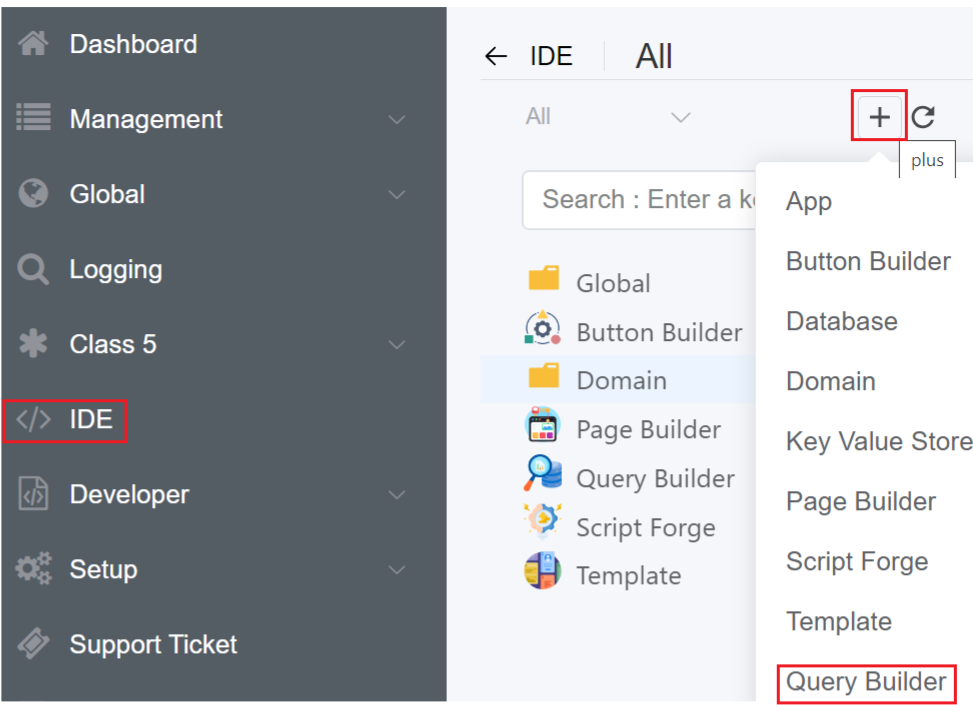Select Database in the plus menu
This screenshot has width=973, height=705.
click(841, 321)
